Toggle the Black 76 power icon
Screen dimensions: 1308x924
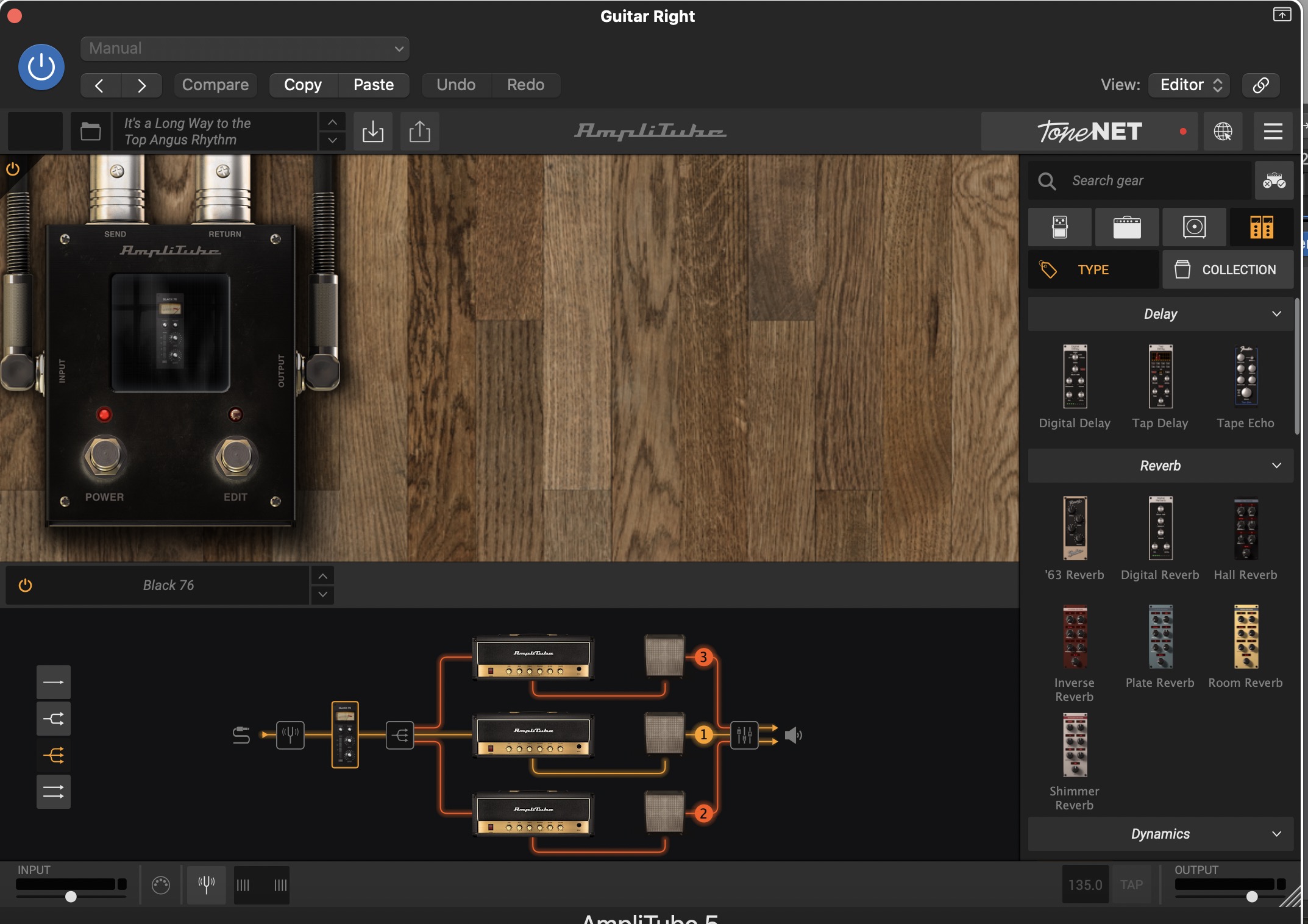25,585
